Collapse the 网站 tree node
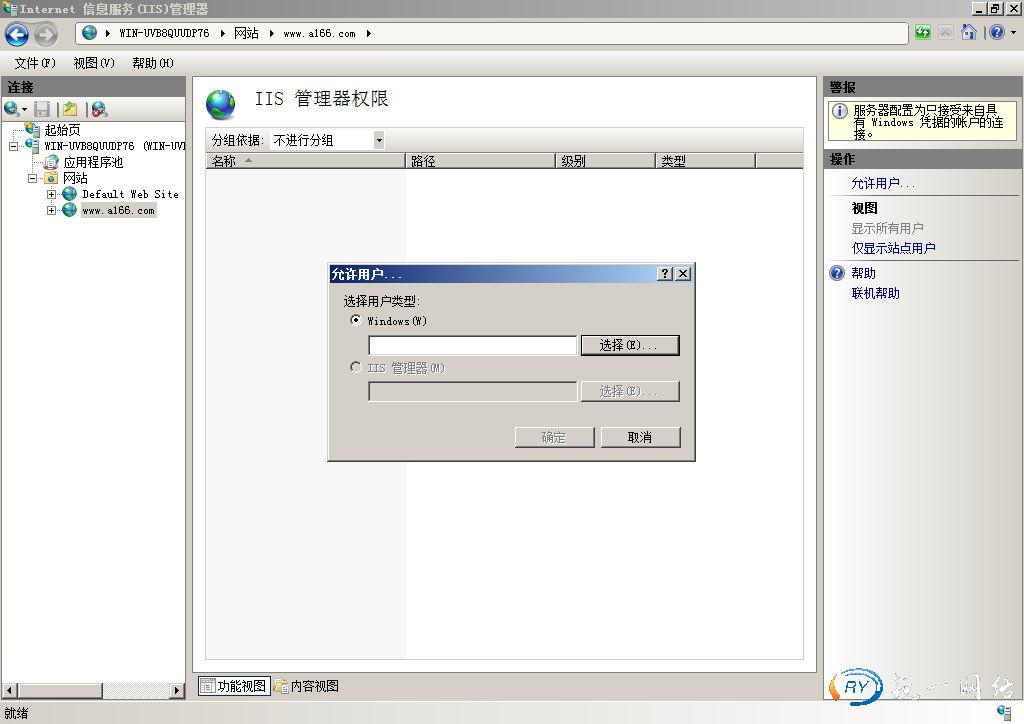Image resolution: width=1024 pixels, height=724 pixels. [x=33, y=178]
